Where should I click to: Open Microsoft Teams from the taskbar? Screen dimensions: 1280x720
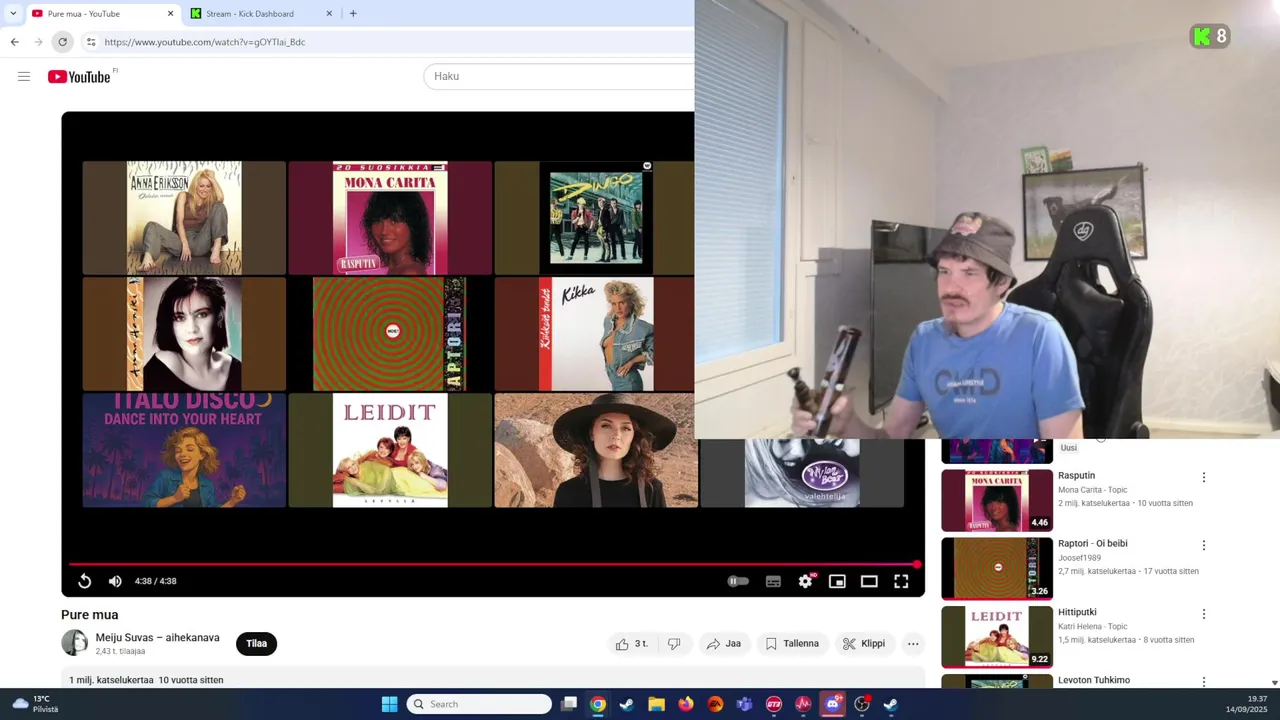click(x=744, y=704)
